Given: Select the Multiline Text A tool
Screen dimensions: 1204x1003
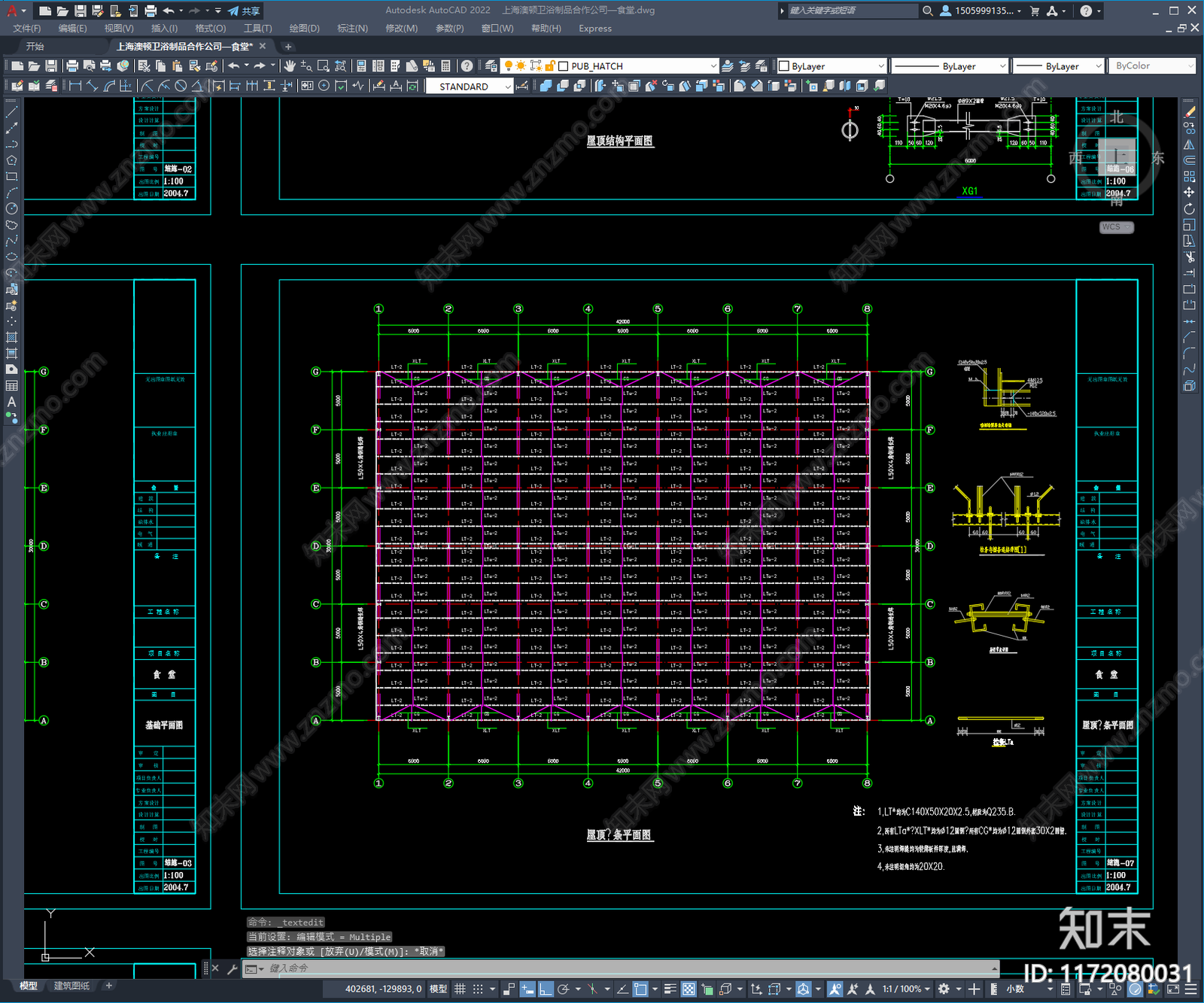Looking at the screenshot, I should tap(11, 402).
